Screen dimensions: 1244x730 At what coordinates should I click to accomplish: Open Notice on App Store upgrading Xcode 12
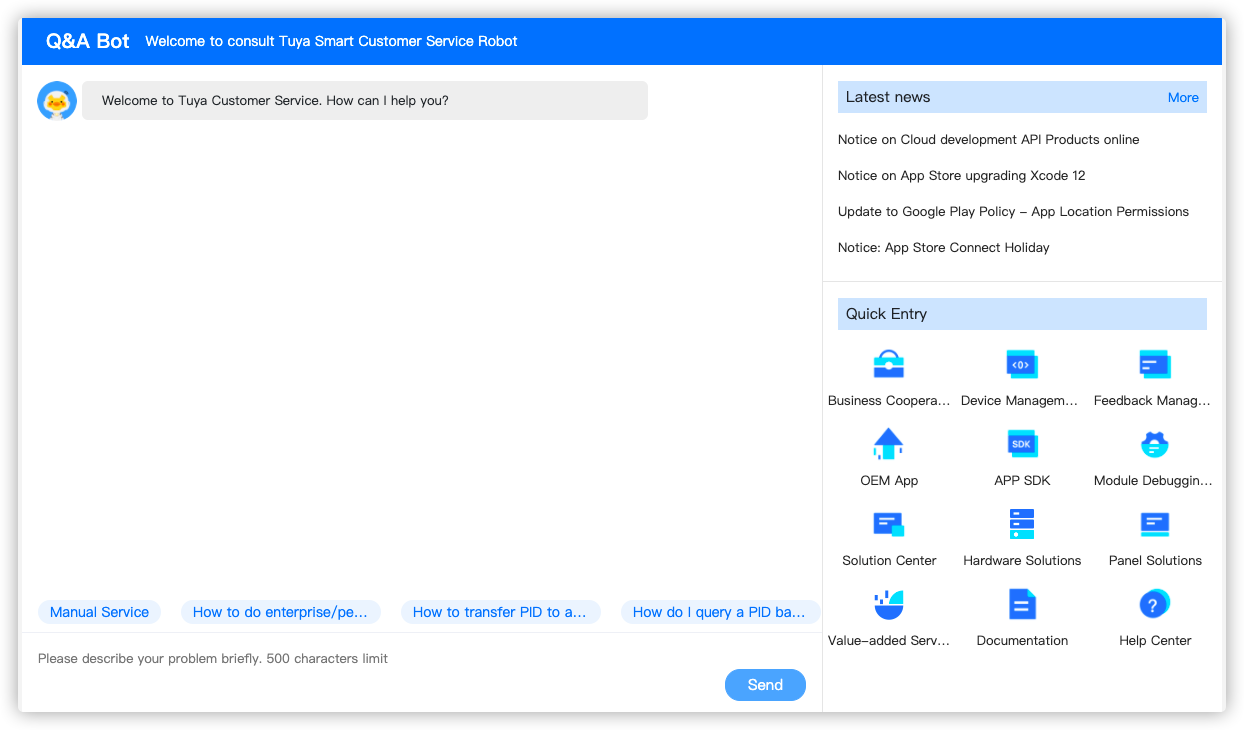pos(961,175)
